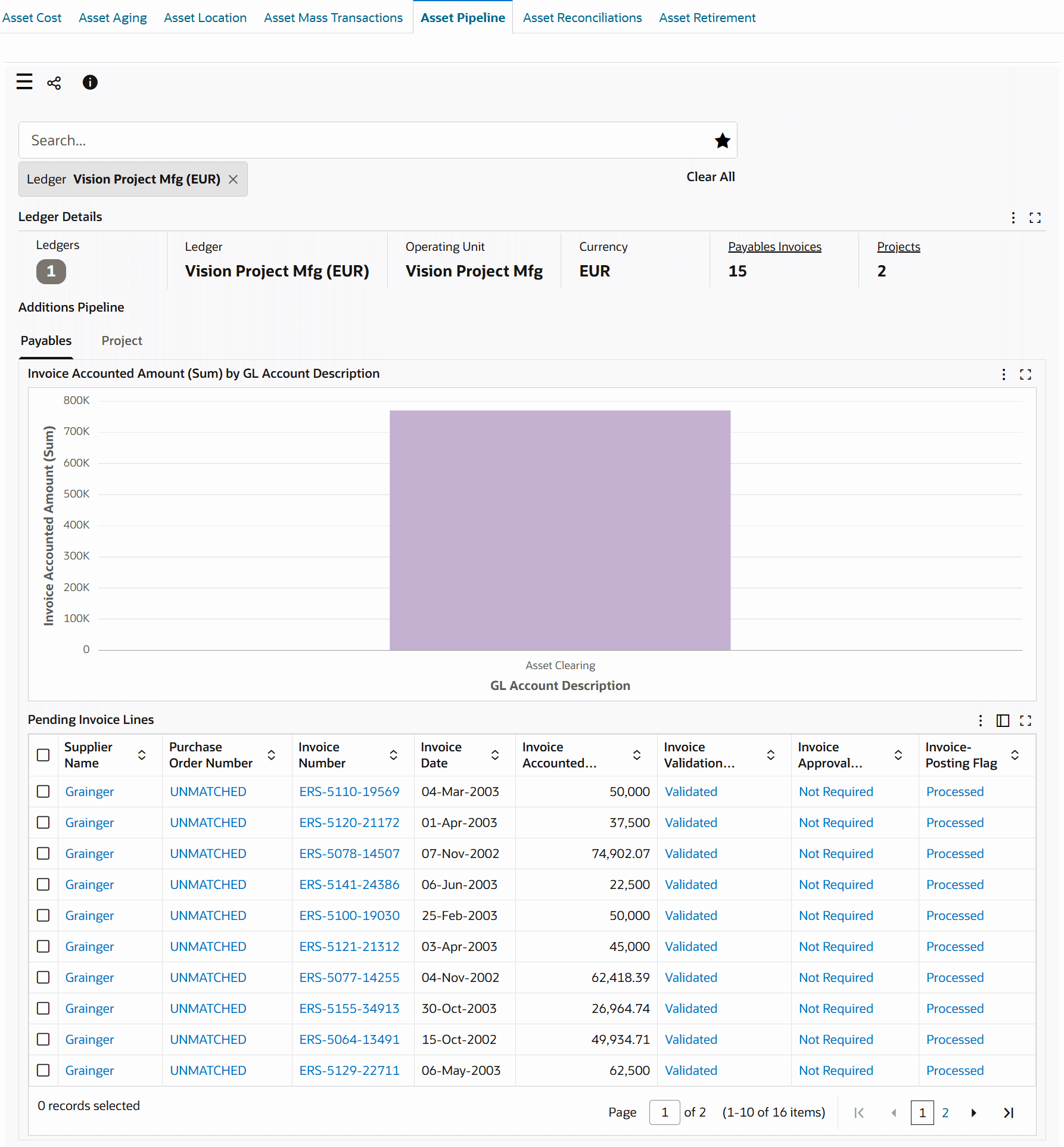Click the Asset Clearing bar in chart
This screenshot has height=1147, width=1064.
tap(560, 530)
